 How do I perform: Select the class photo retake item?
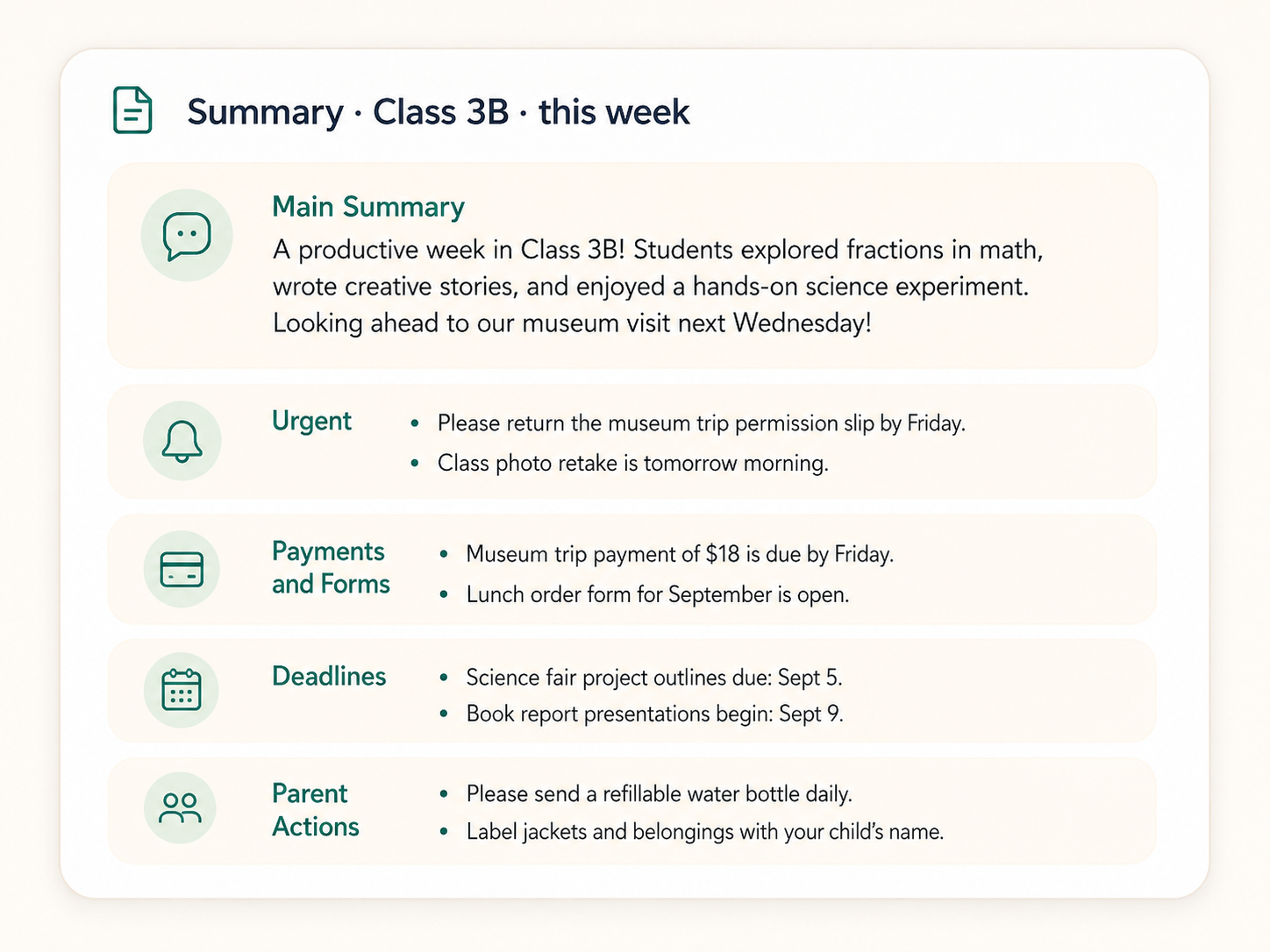pyautogui.click(x=633, y=463)
